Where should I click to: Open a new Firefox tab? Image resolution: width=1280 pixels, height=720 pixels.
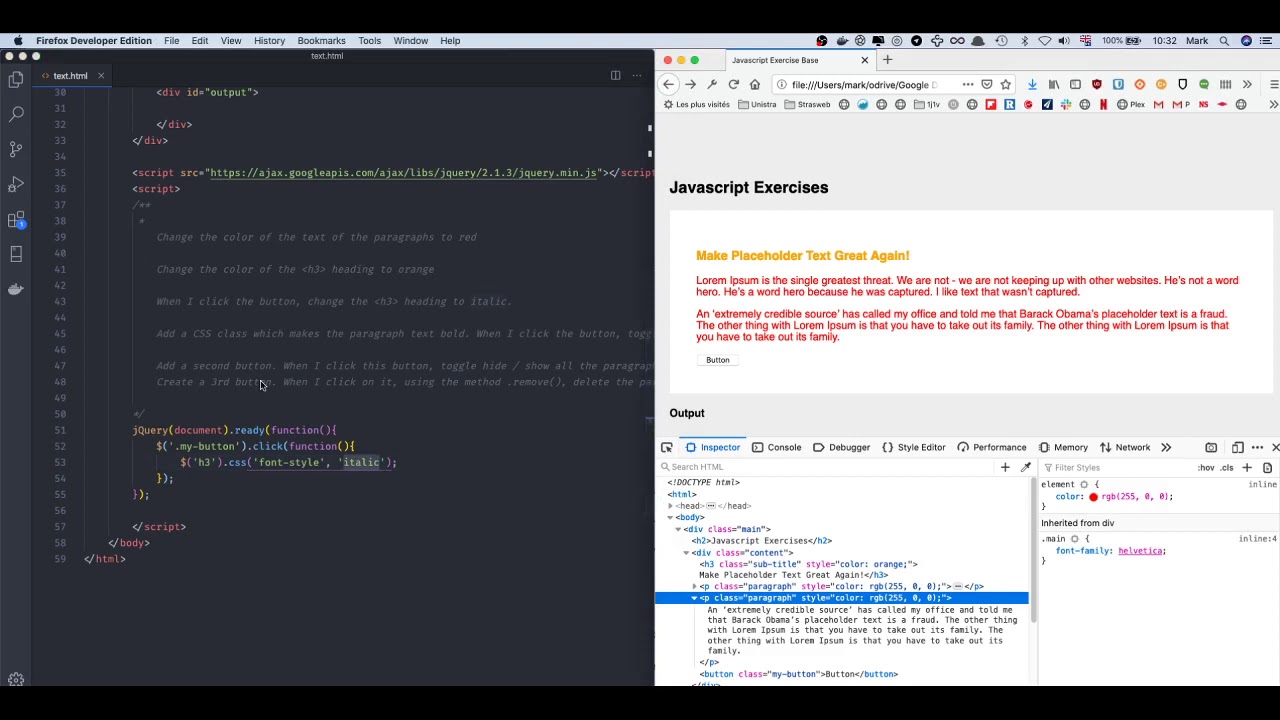pyautogui.click(x=887, y=60)
